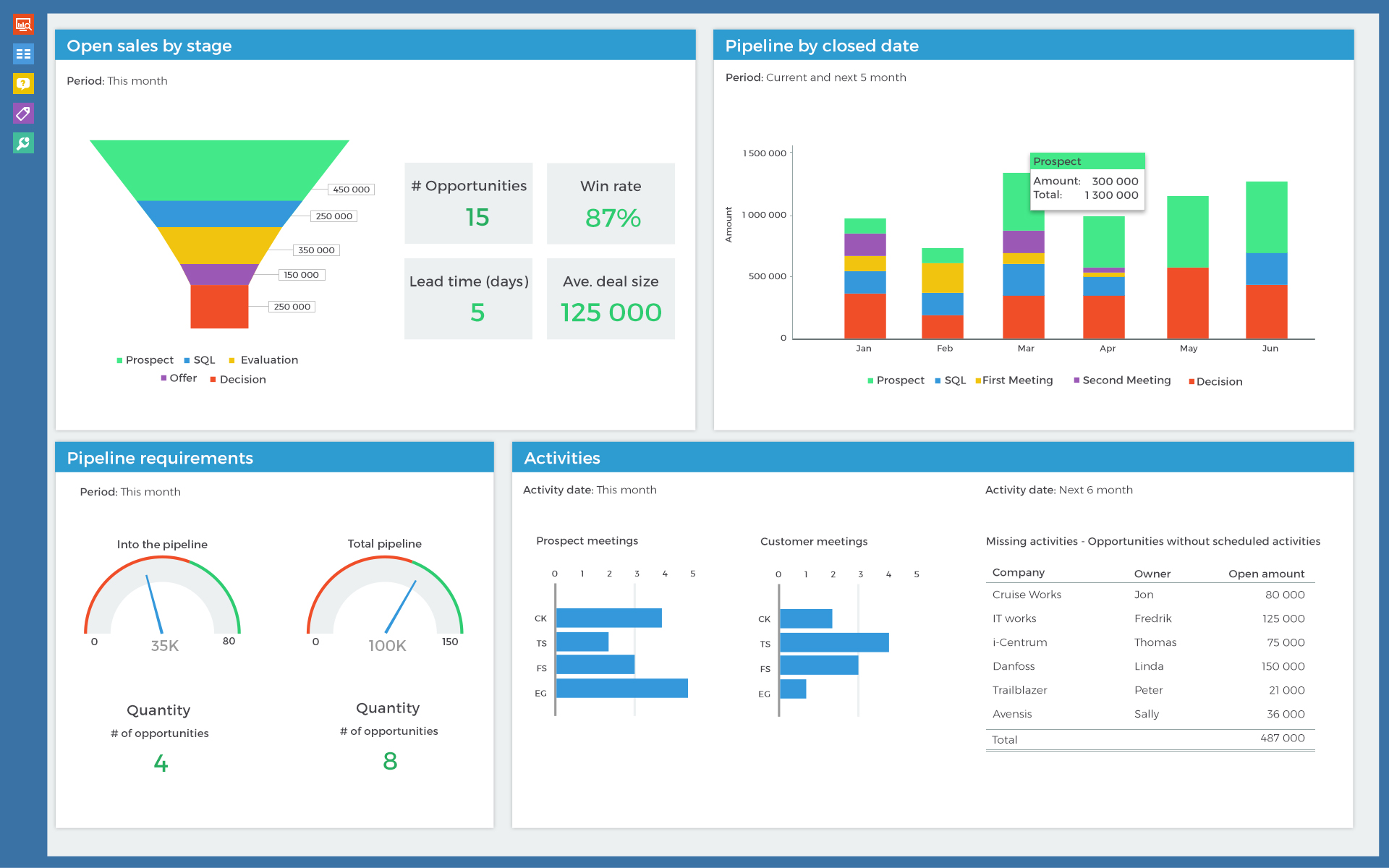Select the blue list view icon in sidebar
This screenshot has height=868, width=1389.
[x=22, y=54]
